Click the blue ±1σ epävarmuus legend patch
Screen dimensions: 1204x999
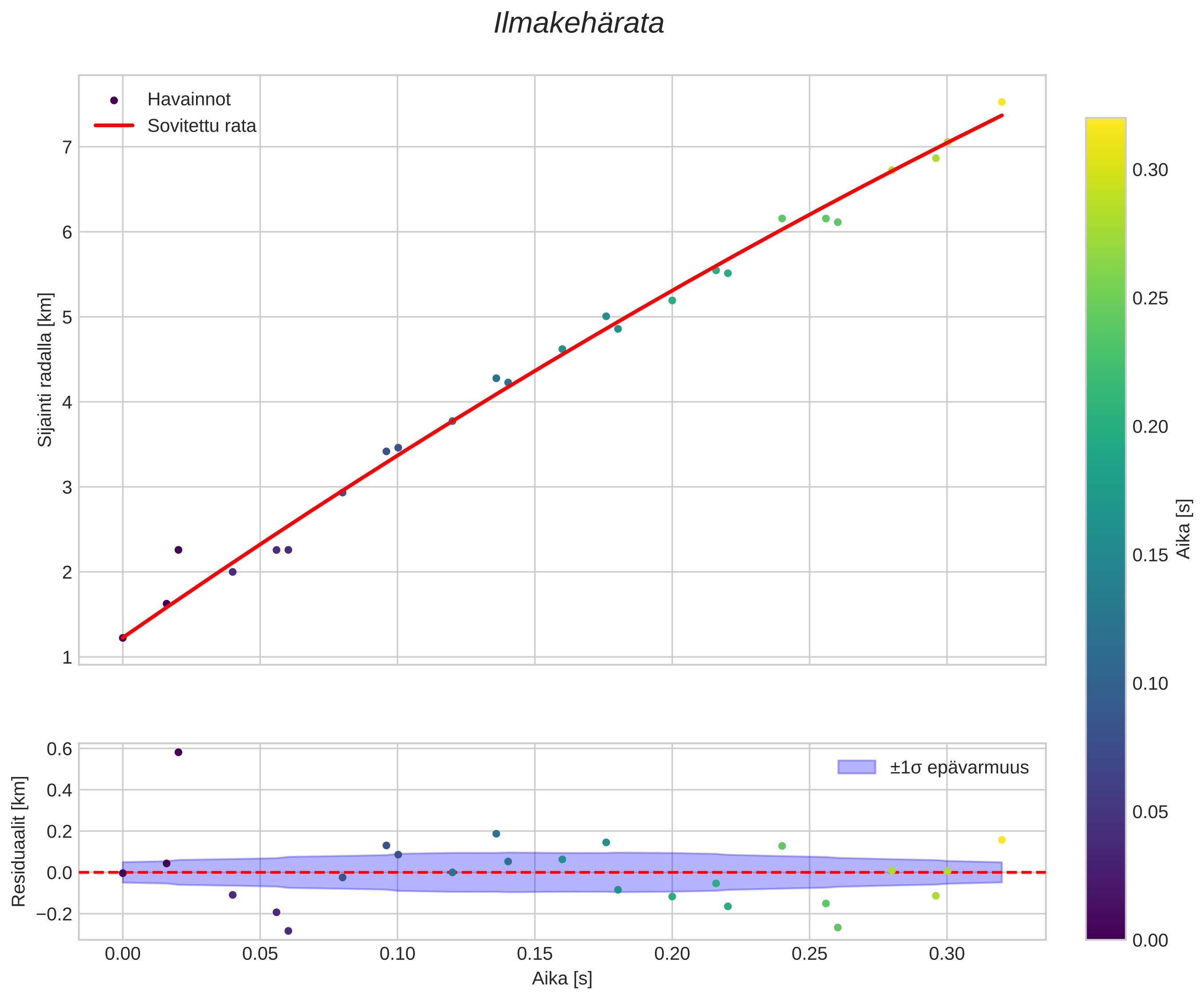[857, 767]
